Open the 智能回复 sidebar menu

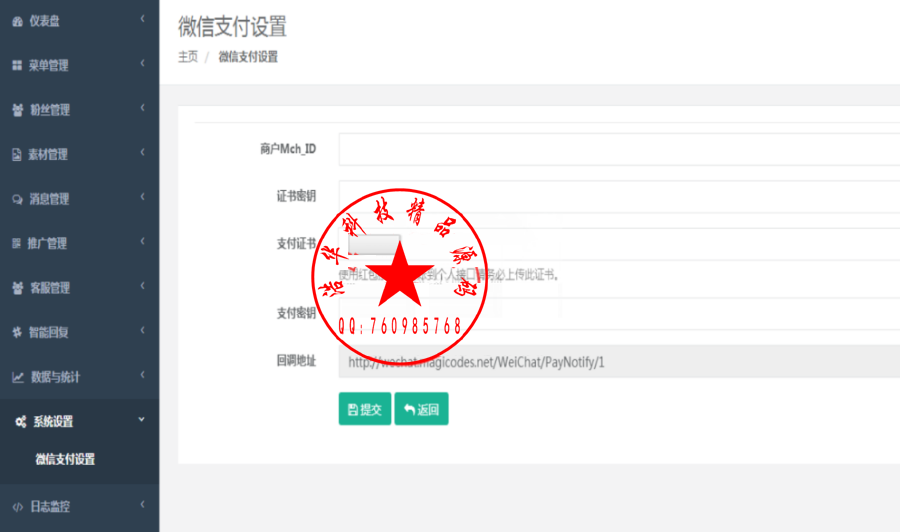click(x=79, y=332)
